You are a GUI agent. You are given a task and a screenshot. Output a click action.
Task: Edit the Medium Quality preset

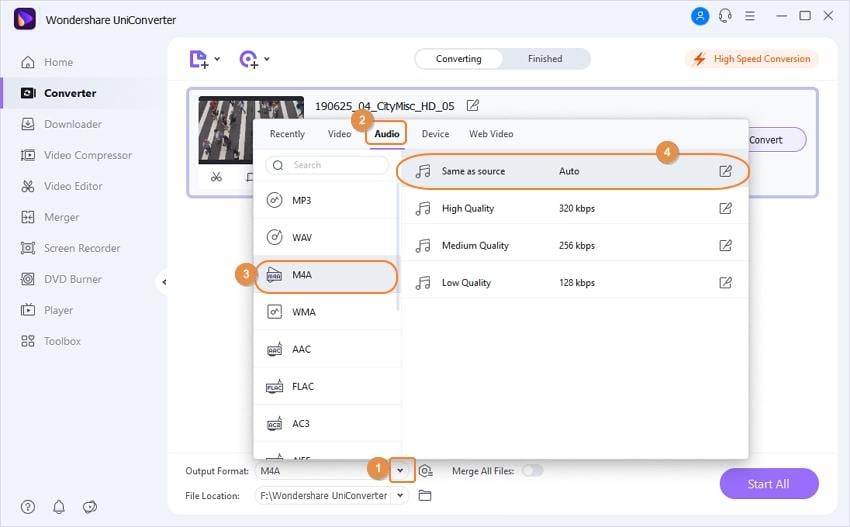[725, 246]
